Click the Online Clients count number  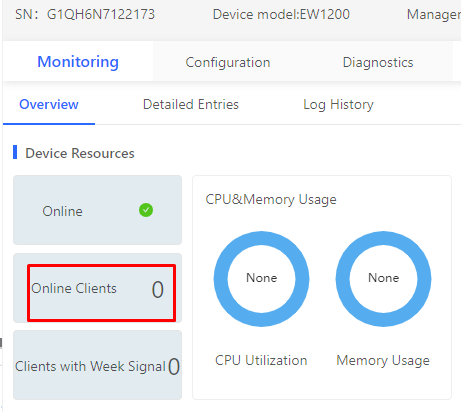tap(158, 289)
